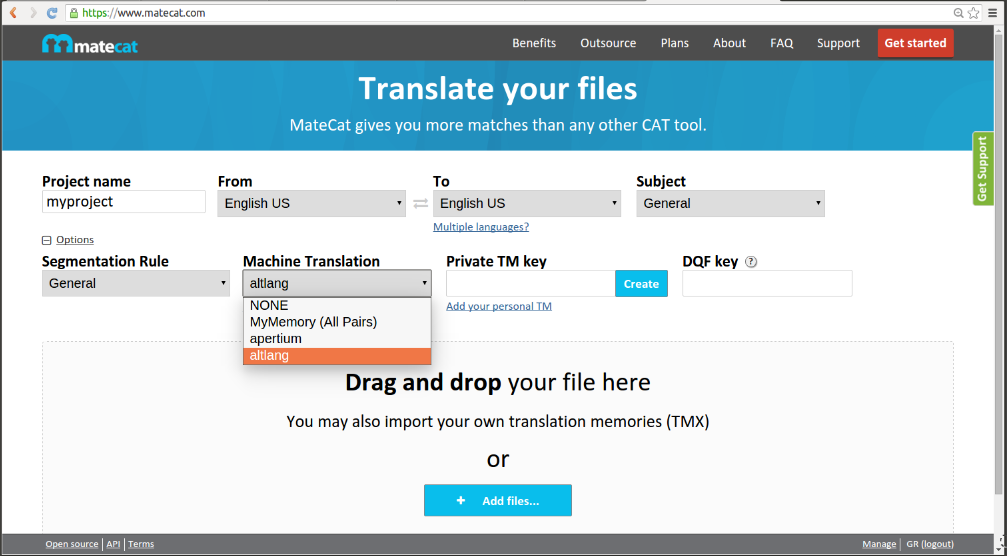1007x556 pixels.
Task: Open the API footer link
Action: pyautogui.click(x=113, y=544)
